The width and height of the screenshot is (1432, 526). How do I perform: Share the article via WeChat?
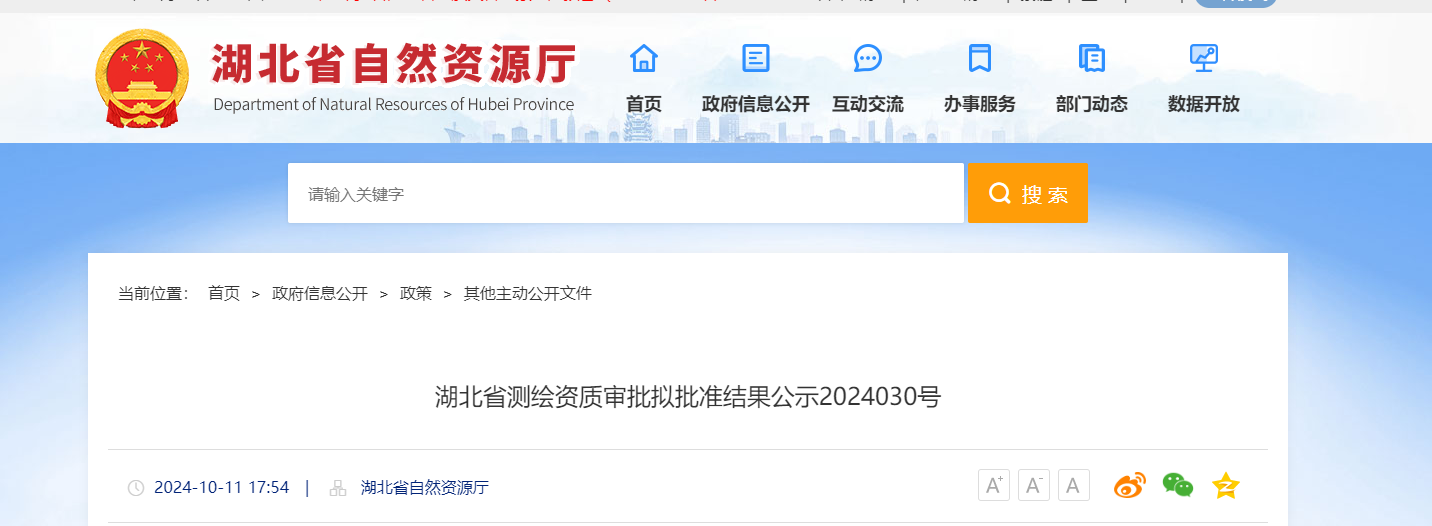click(x=1178, y=486)
